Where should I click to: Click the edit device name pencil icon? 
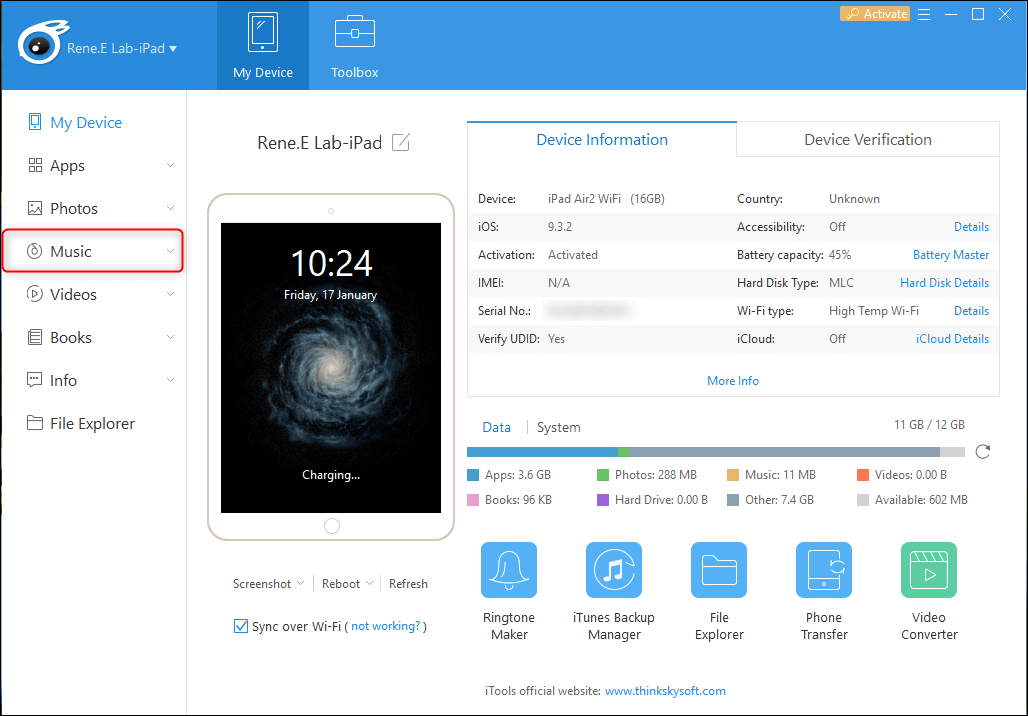401,143
